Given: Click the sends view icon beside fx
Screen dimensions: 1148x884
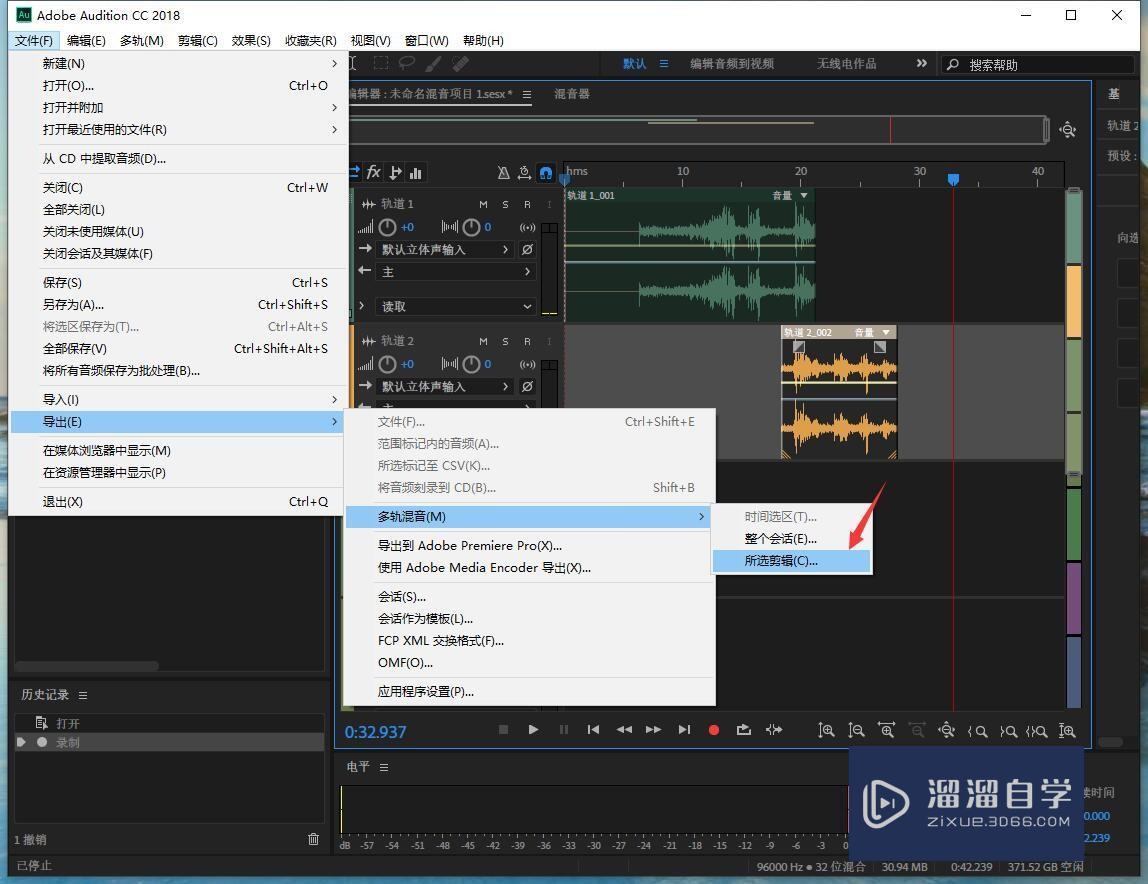Looking at the screenshot, I should pos(395,172).
